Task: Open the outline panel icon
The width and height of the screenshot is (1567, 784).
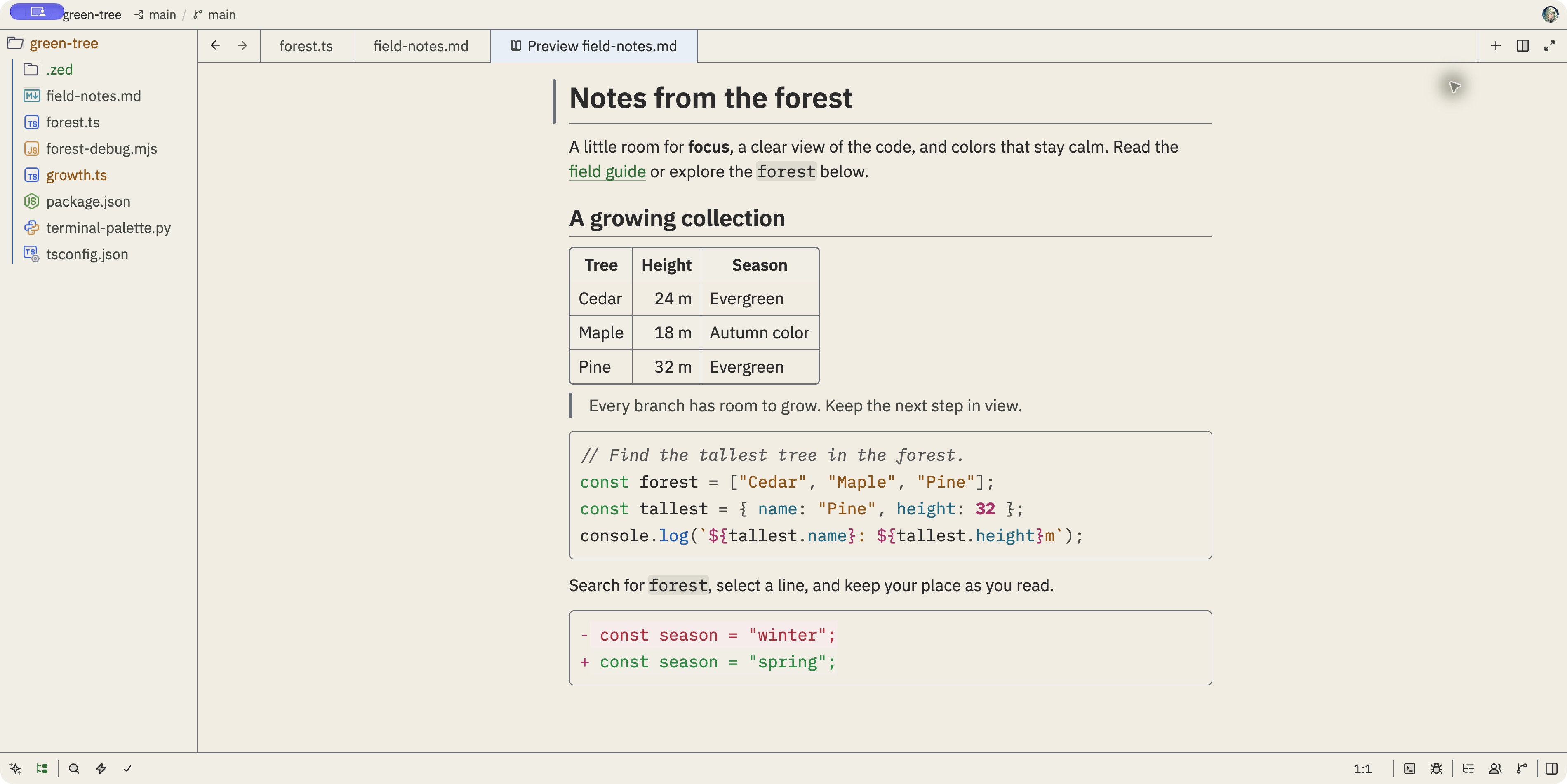Action: [1468, 768]
